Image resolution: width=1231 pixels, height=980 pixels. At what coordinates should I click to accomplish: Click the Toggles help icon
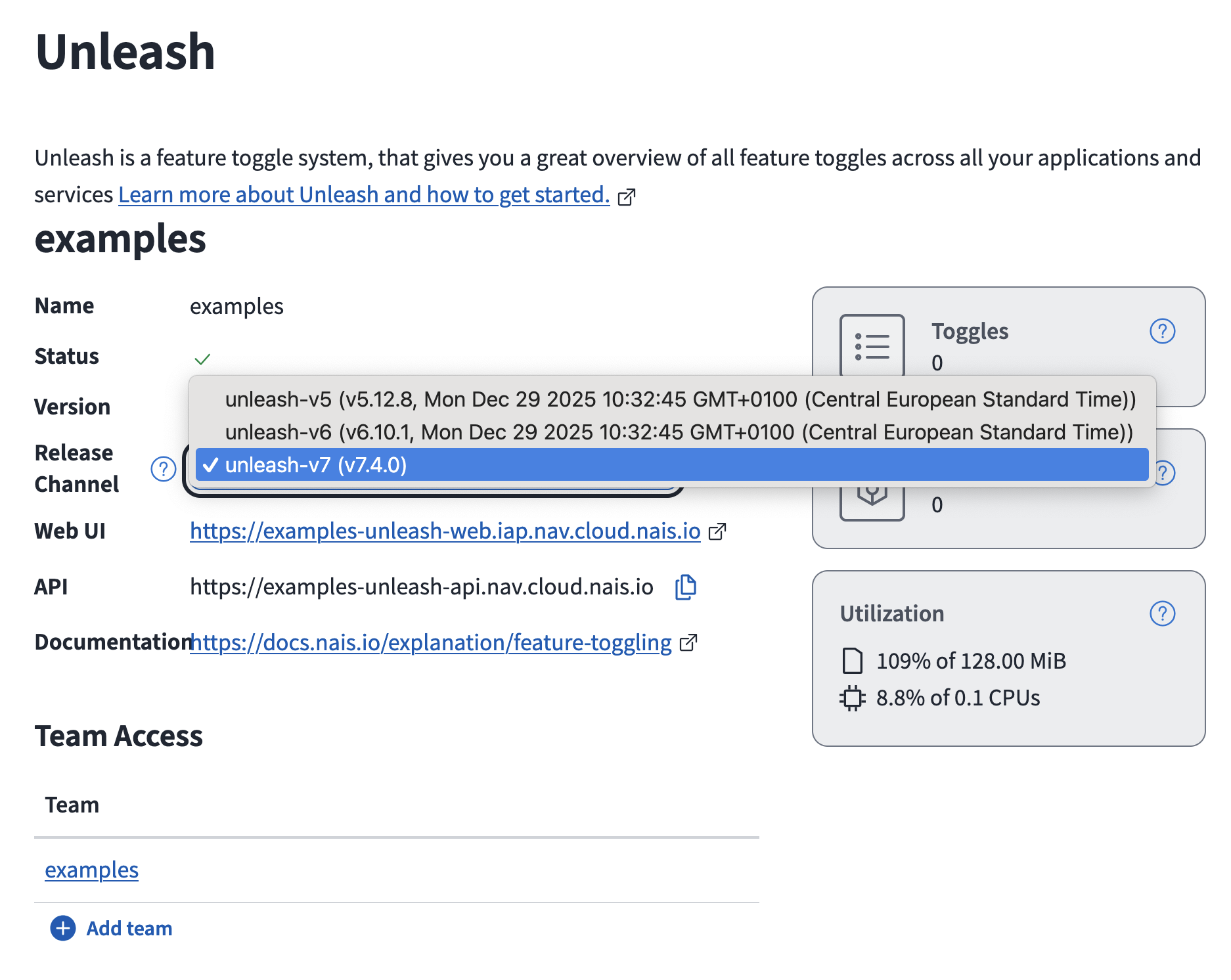click(x=1161, y=332)
